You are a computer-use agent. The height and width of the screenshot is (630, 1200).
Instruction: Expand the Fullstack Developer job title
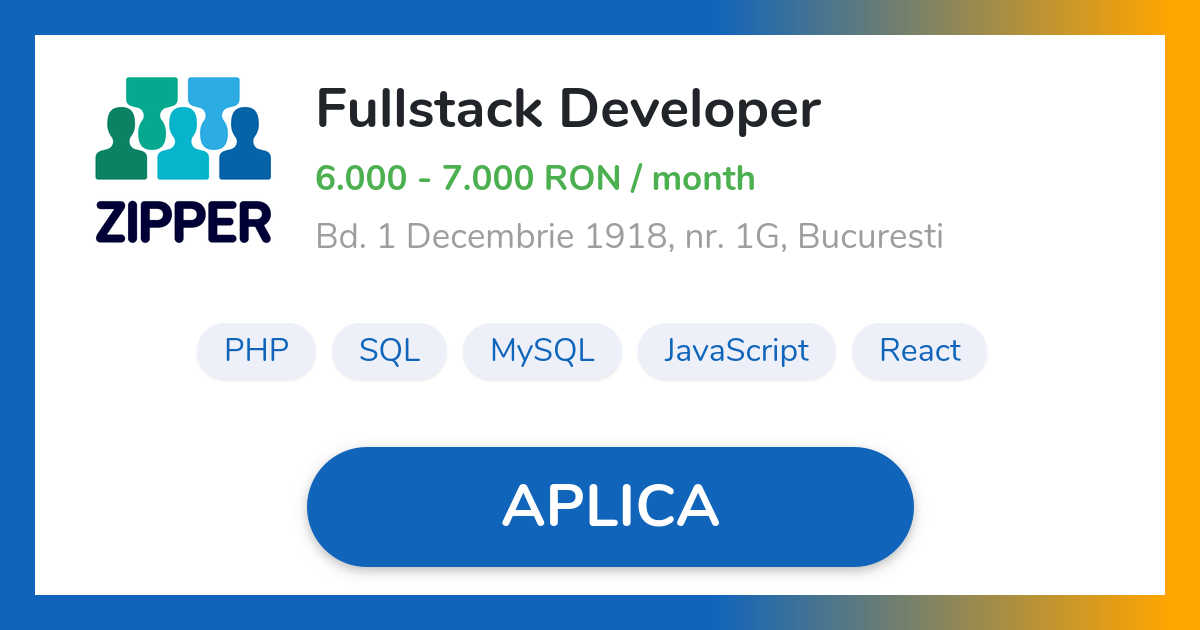568,108
